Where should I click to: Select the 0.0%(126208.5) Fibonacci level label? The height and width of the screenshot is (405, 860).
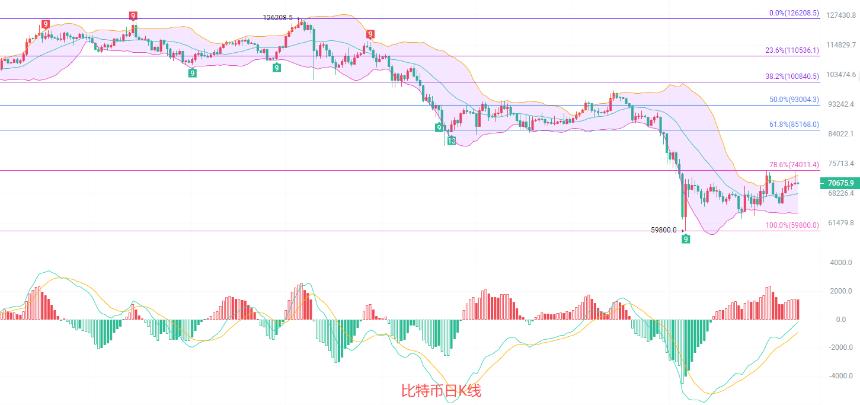pyautogui.click(x=794, y=13)
